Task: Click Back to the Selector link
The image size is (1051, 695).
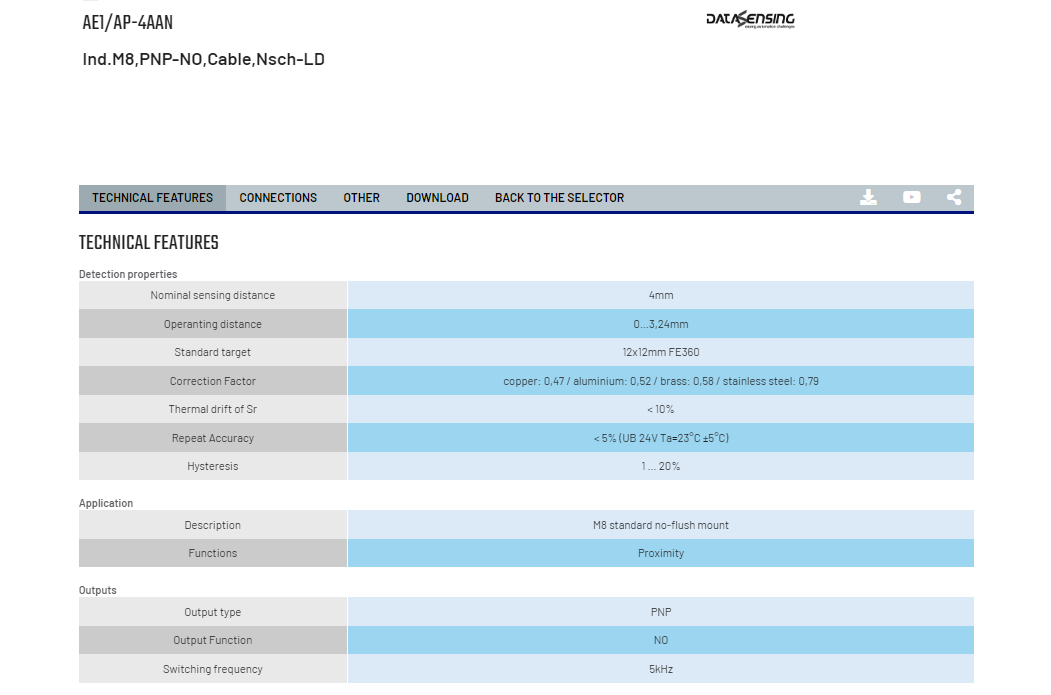Action: pyautogui.click(x=559, y=198)
